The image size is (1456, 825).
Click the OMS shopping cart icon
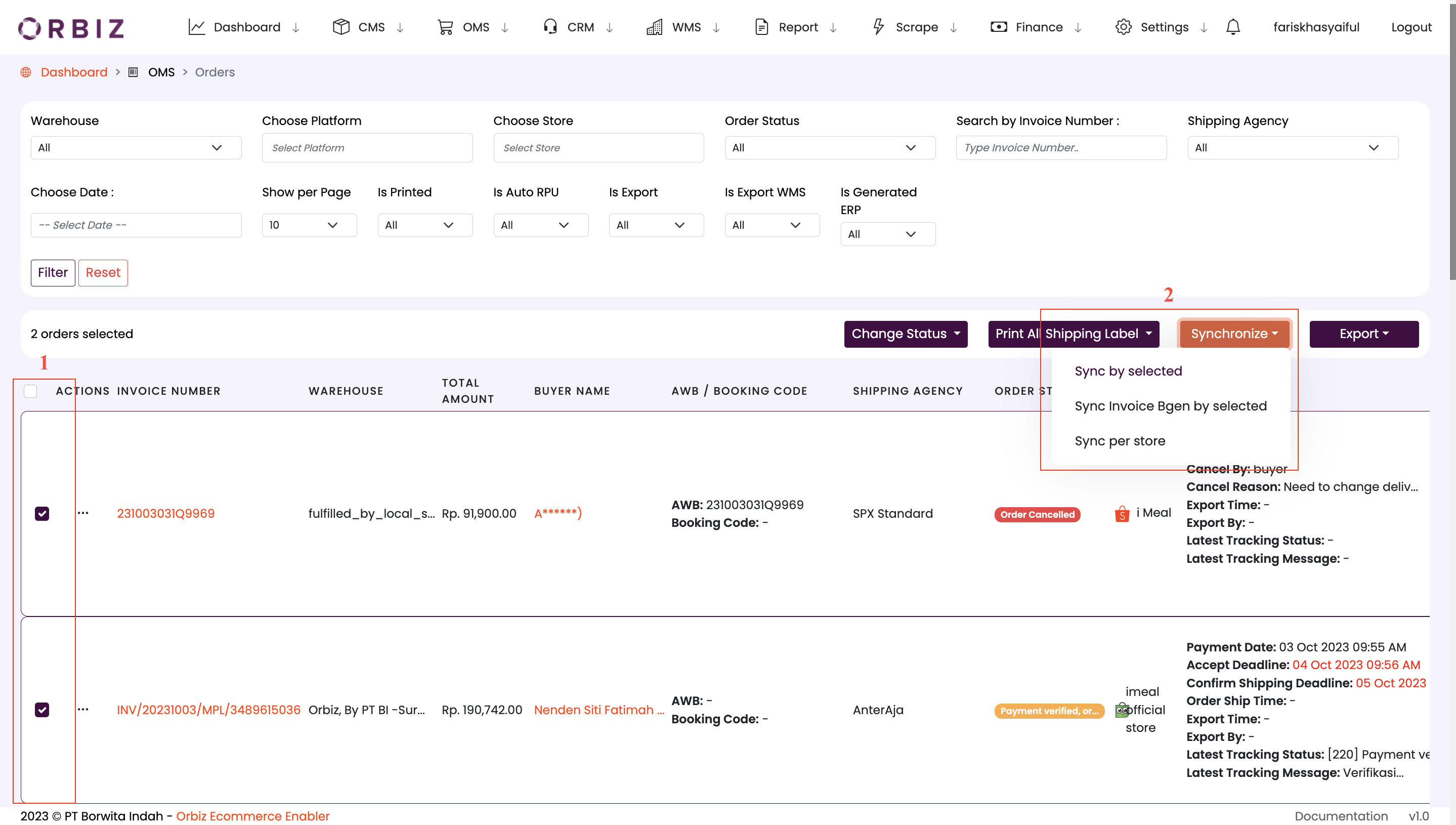coord(445,27)
